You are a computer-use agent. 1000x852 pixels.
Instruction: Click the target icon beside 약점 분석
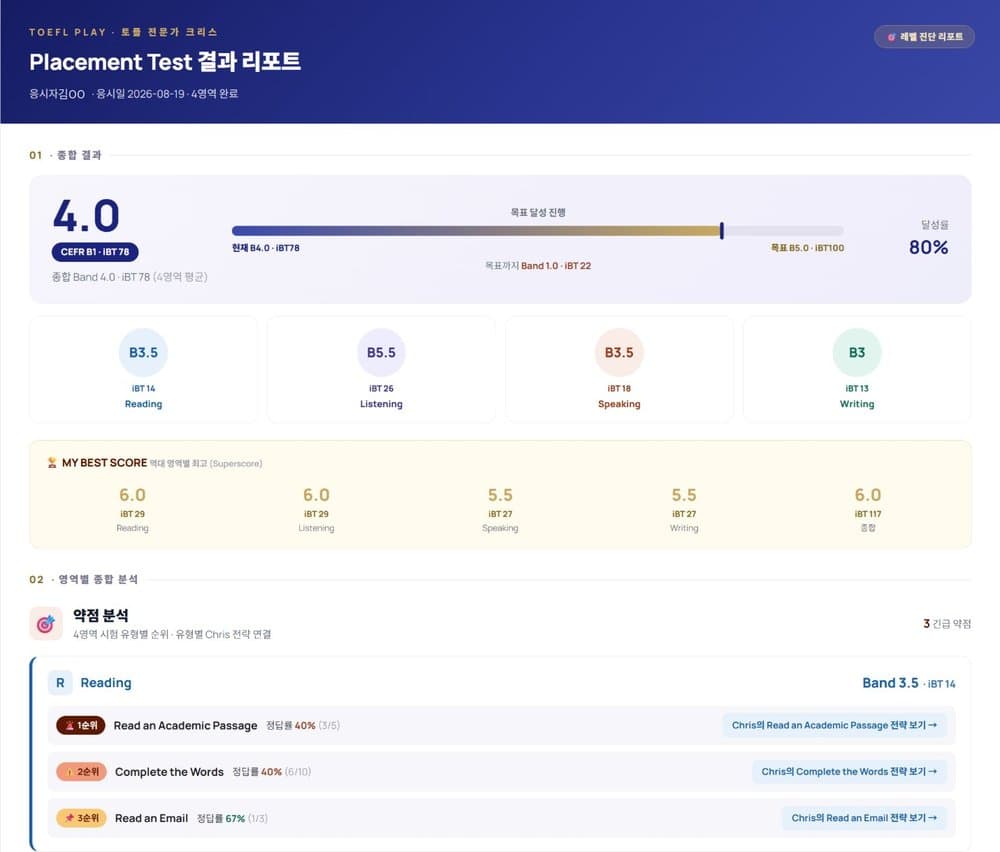pyautogui.click(x=46, y=624)
